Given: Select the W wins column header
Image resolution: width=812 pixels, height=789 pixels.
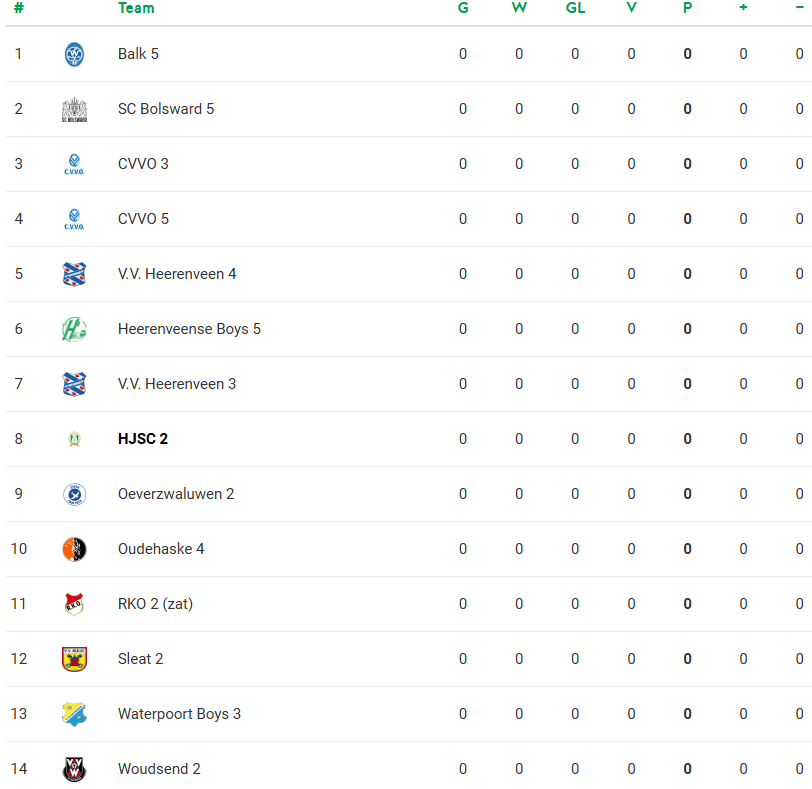Looking at the screenshot, I should 519,8.
